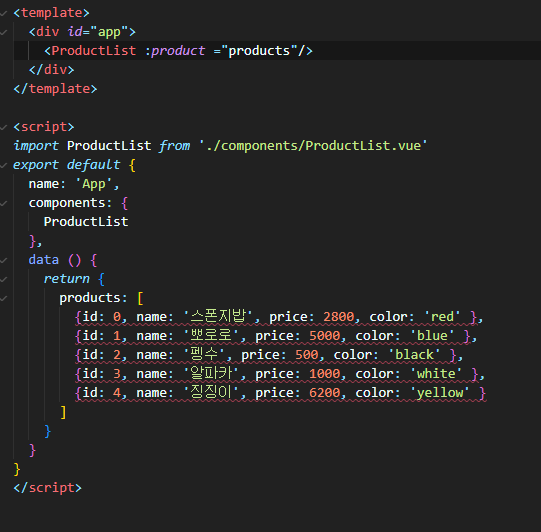Image resolution: width=541 pixels, height=532 pixels.
Task: Click ProductList inside the components object
Action: pos(86,221)
